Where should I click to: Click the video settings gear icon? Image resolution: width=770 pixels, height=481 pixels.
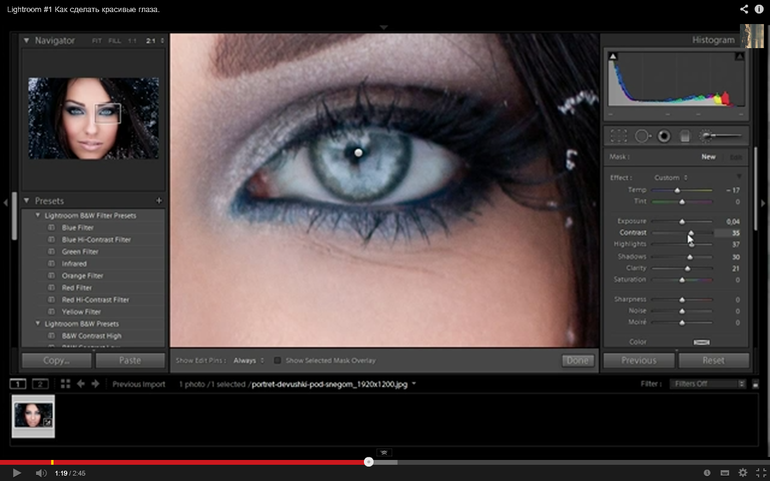click(743, 472)
